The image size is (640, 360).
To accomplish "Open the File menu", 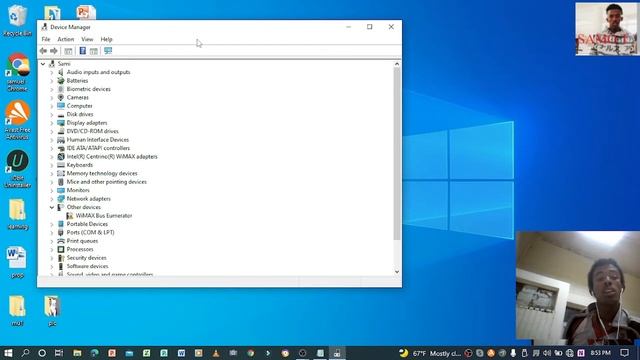I will (x=46, y=39).
